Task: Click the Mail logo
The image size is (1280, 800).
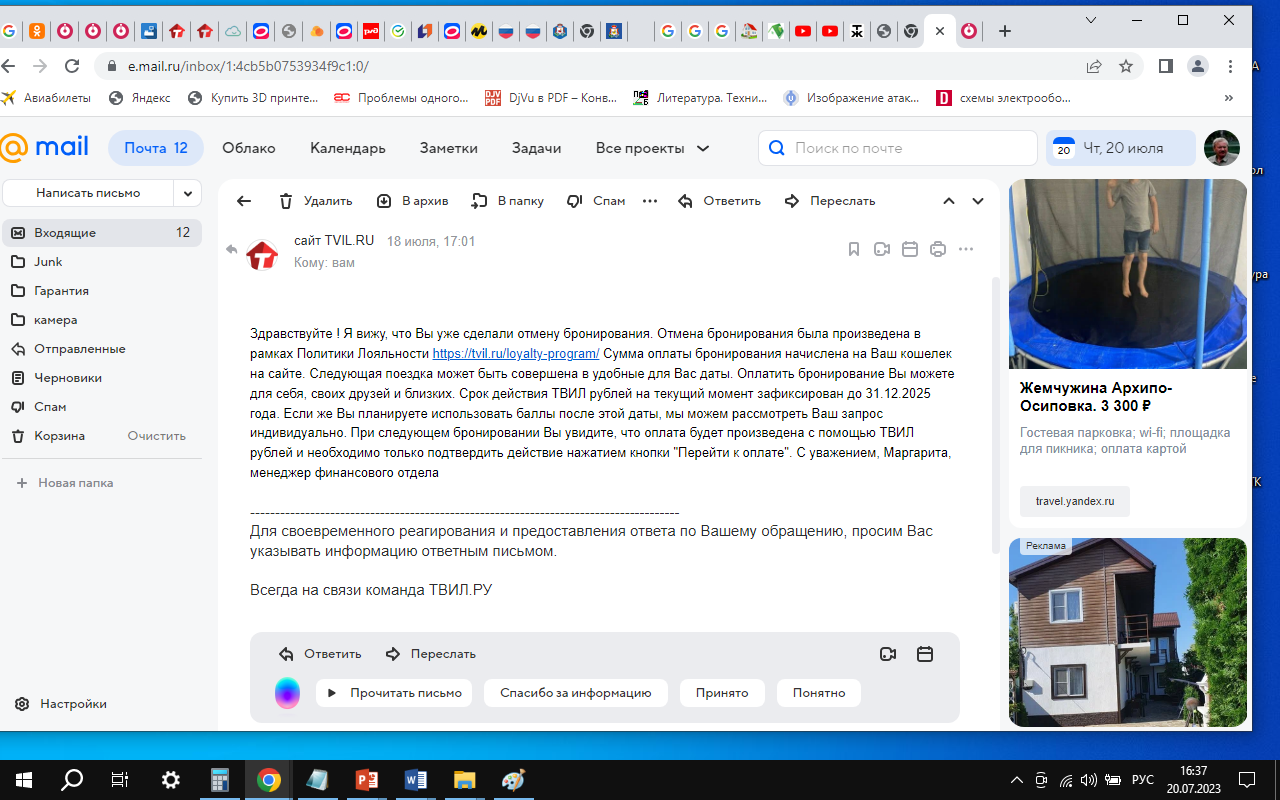Action: 44,147
